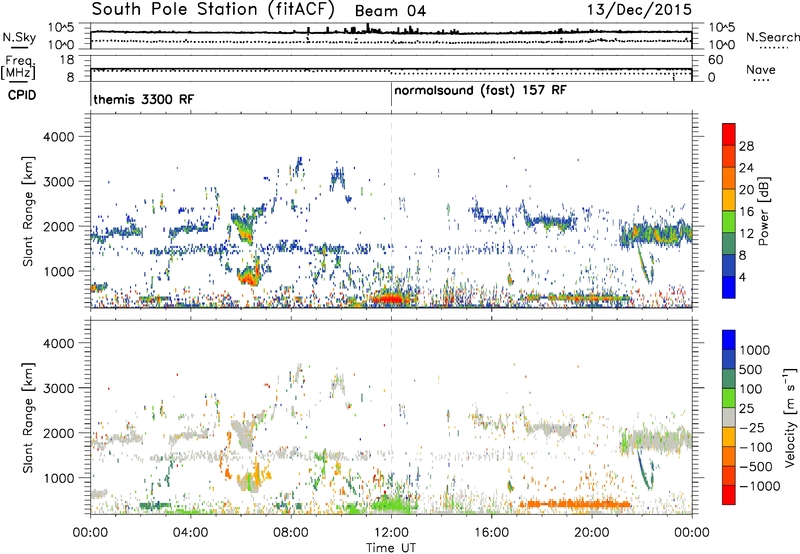Select the normalsound (fast) 157 RF annotation
Viewport: 800px width, 554px height.
tap(480, 90)
